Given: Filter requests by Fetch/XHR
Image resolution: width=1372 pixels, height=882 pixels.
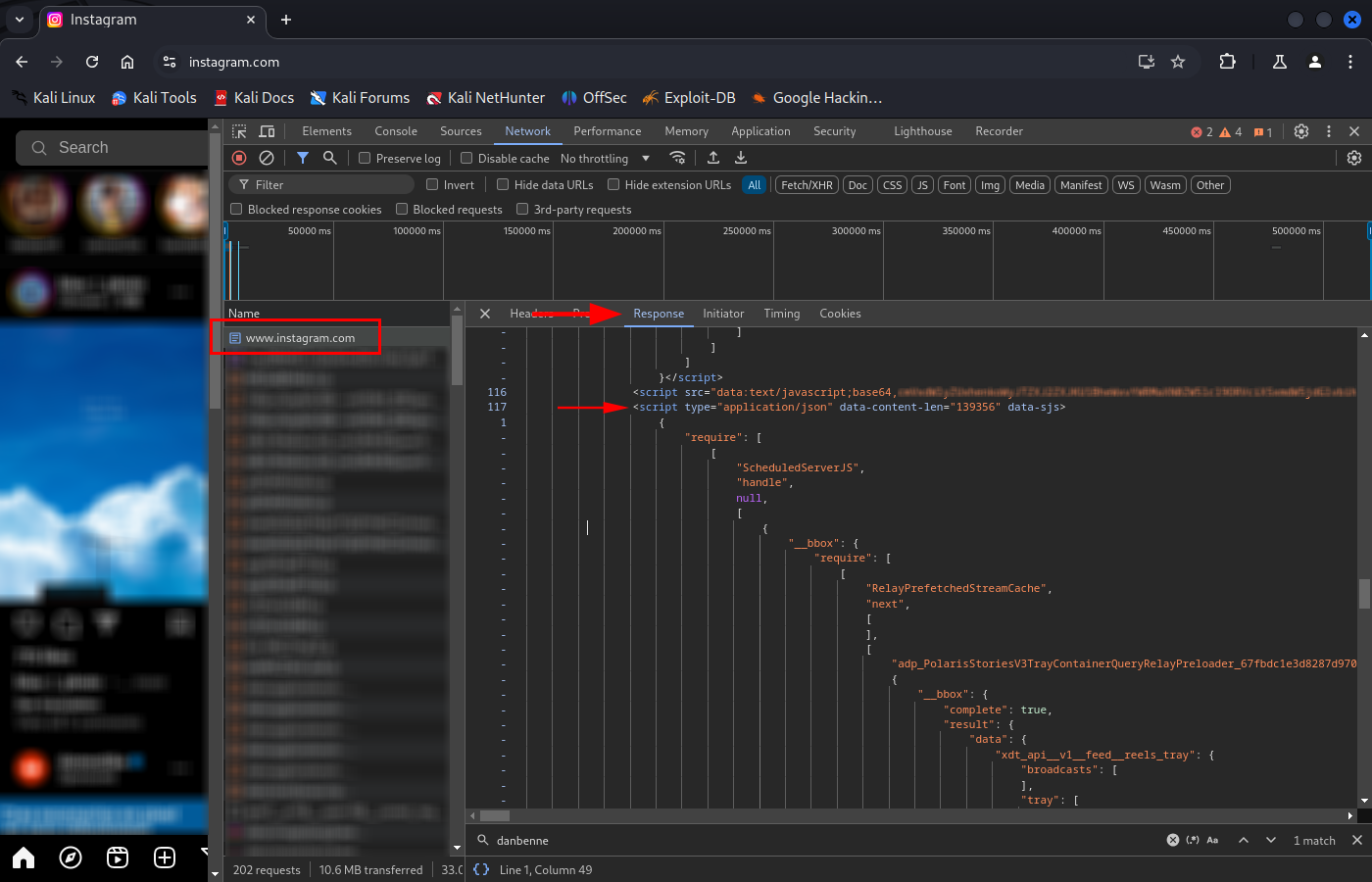Looking at the screenshot, I should point(808,185).
